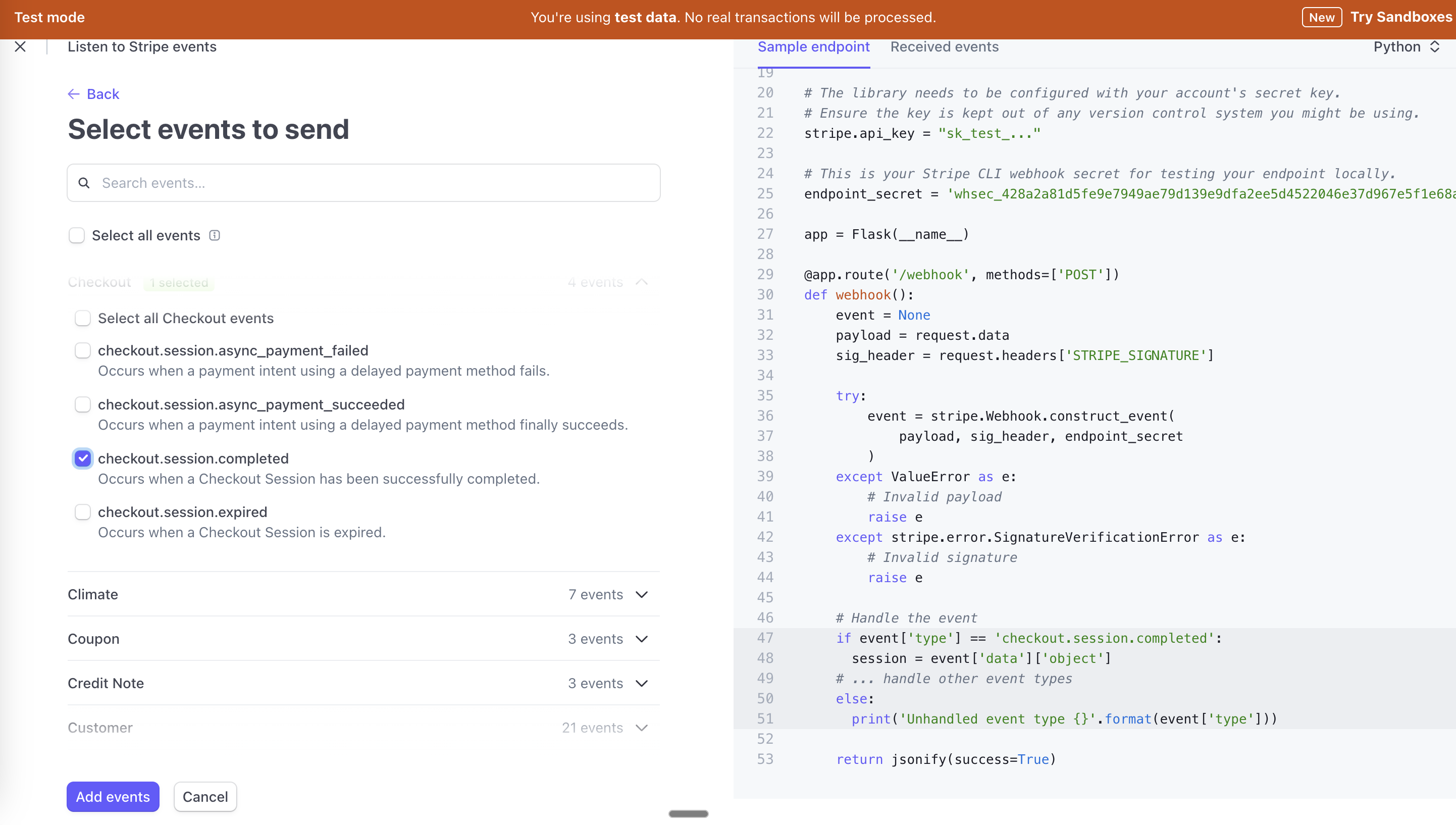Switch to the Received events tab

(945, 46)
